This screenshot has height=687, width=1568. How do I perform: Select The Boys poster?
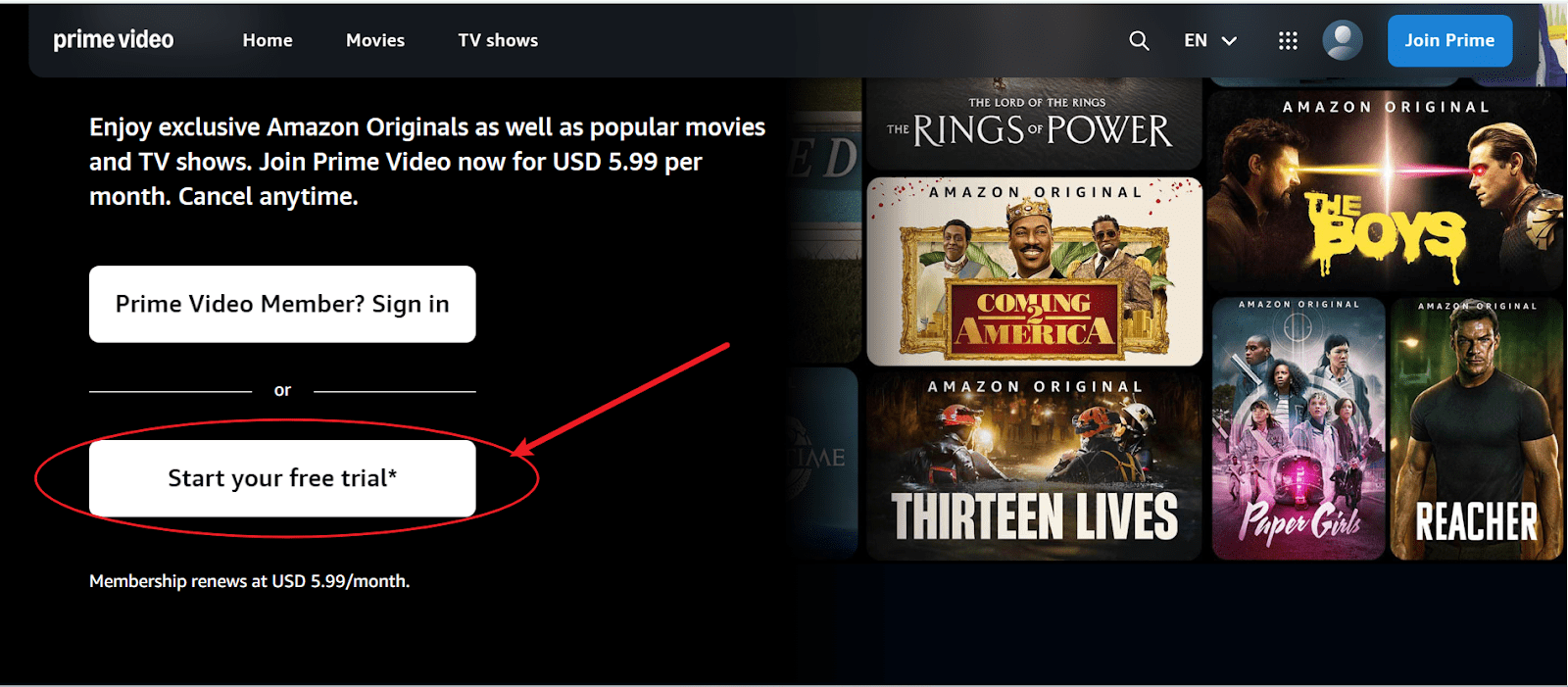point(1385,190)
